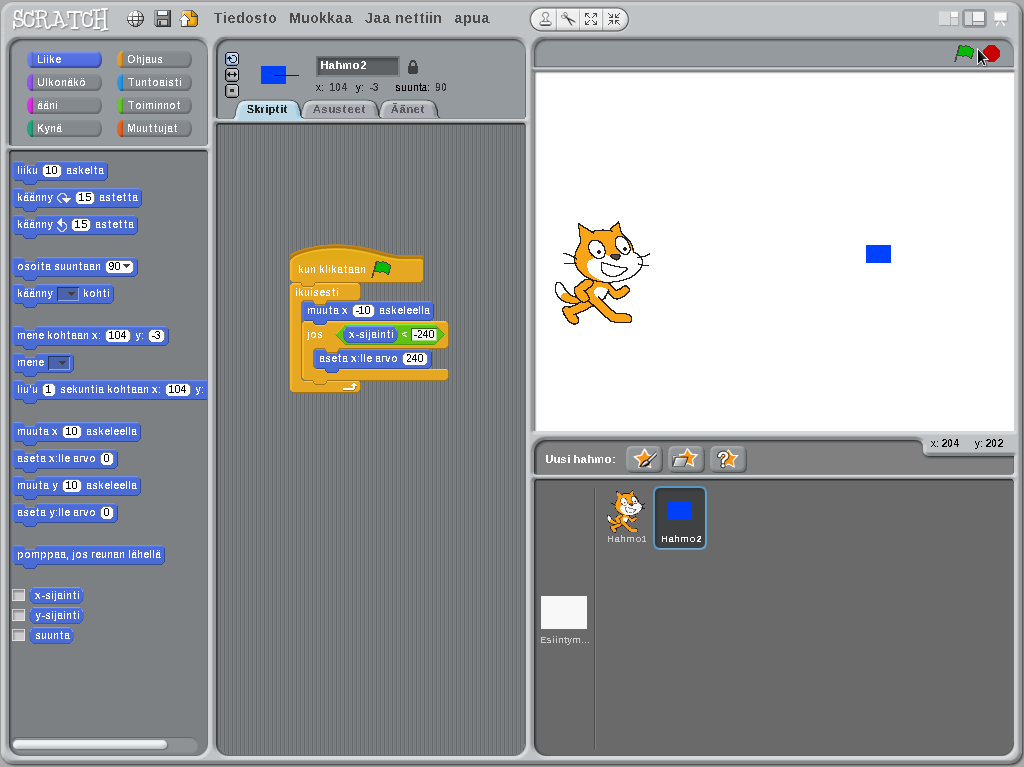Save project with the floppy disk icon

coord(163,18)
